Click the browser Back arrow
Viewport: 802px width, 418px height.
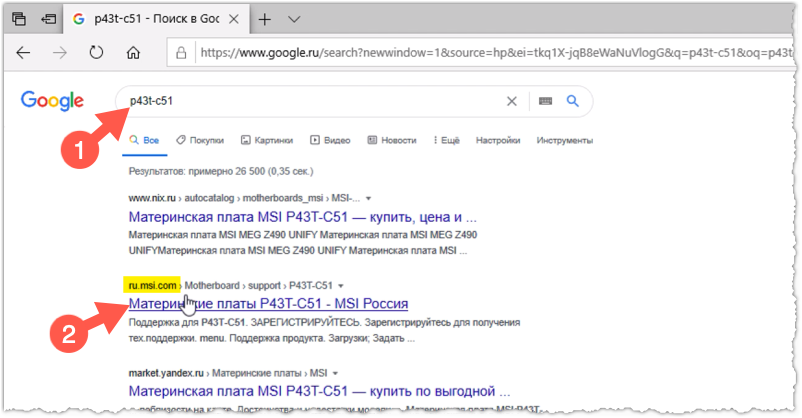(x=23, y=52)
